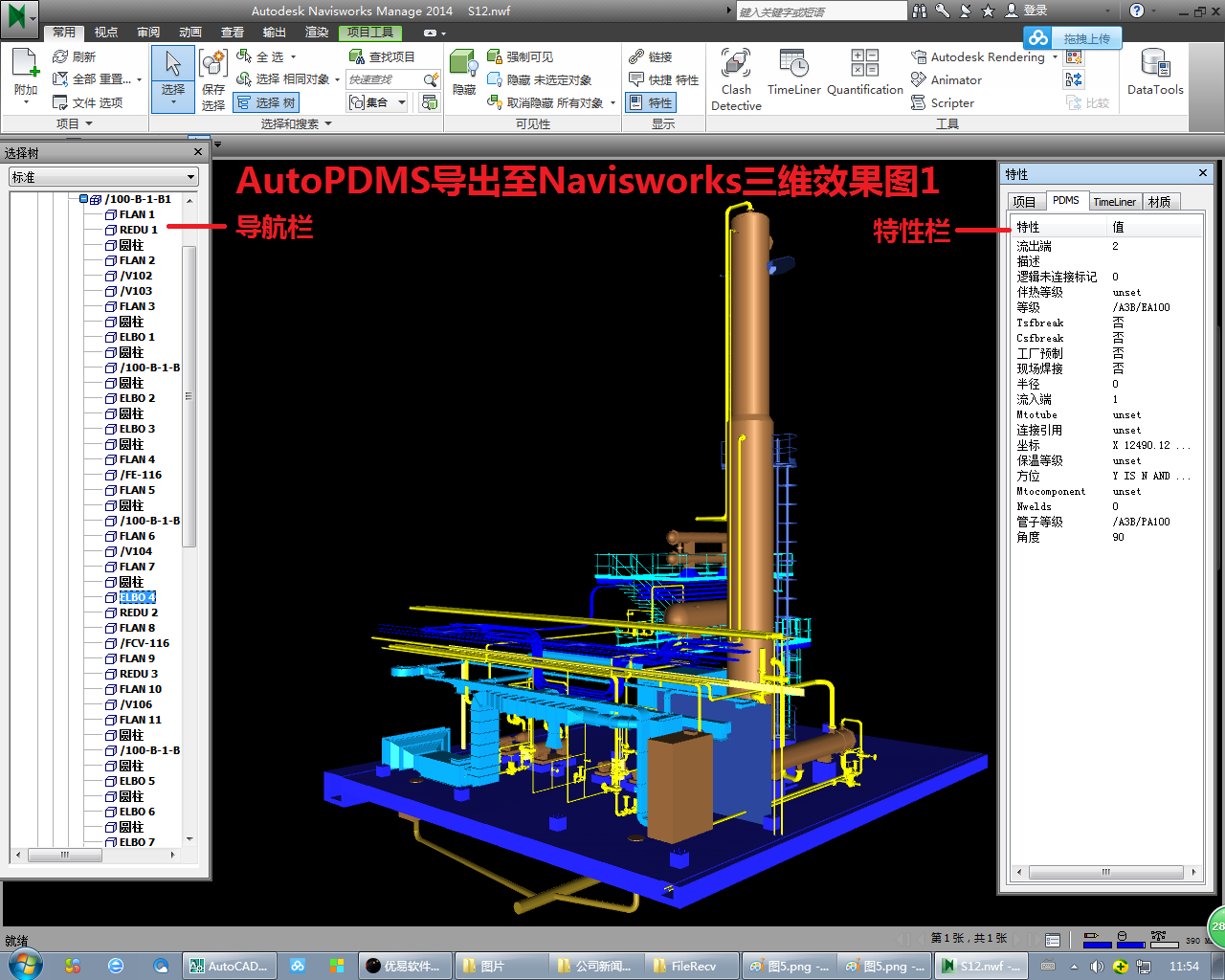Switch to the 视点 ribbon tab
The height and width of the screenshot is (980, 1225).
coord(106,33)
